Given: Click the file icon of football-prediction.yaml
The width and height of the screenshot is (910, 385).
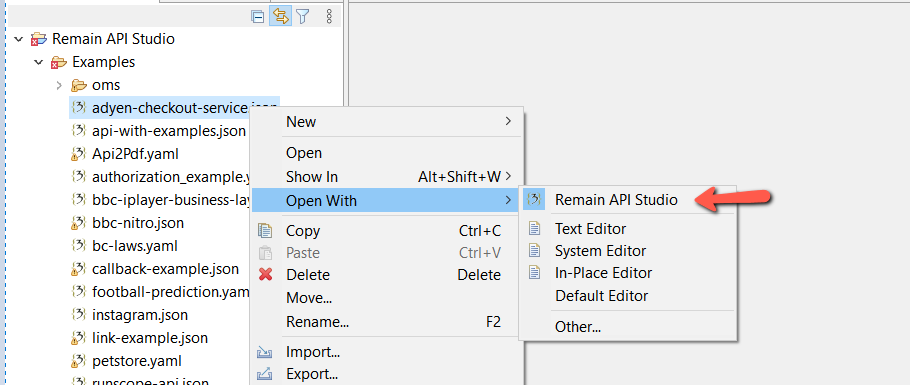Looking at the screenshot, I should pos(78,292).
